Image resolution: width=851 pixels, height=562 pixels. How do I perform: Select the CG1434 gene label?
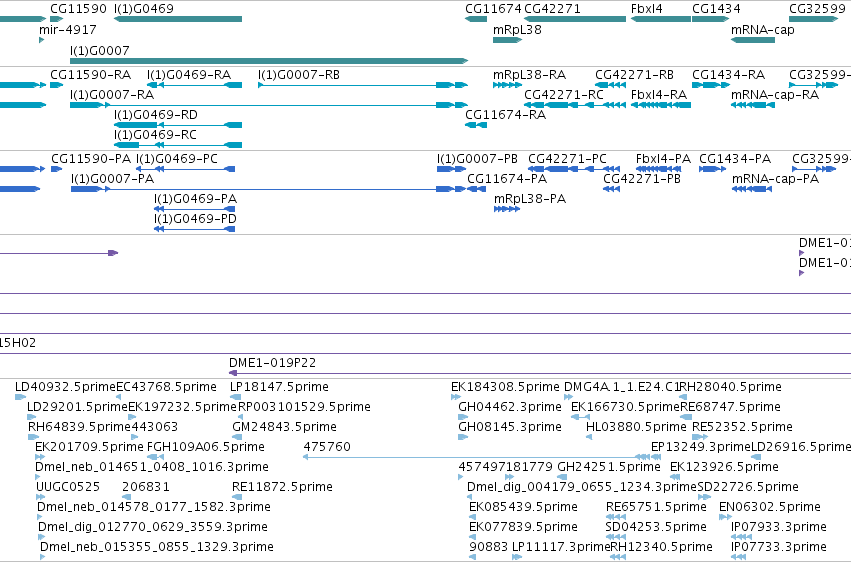[716, 9]
